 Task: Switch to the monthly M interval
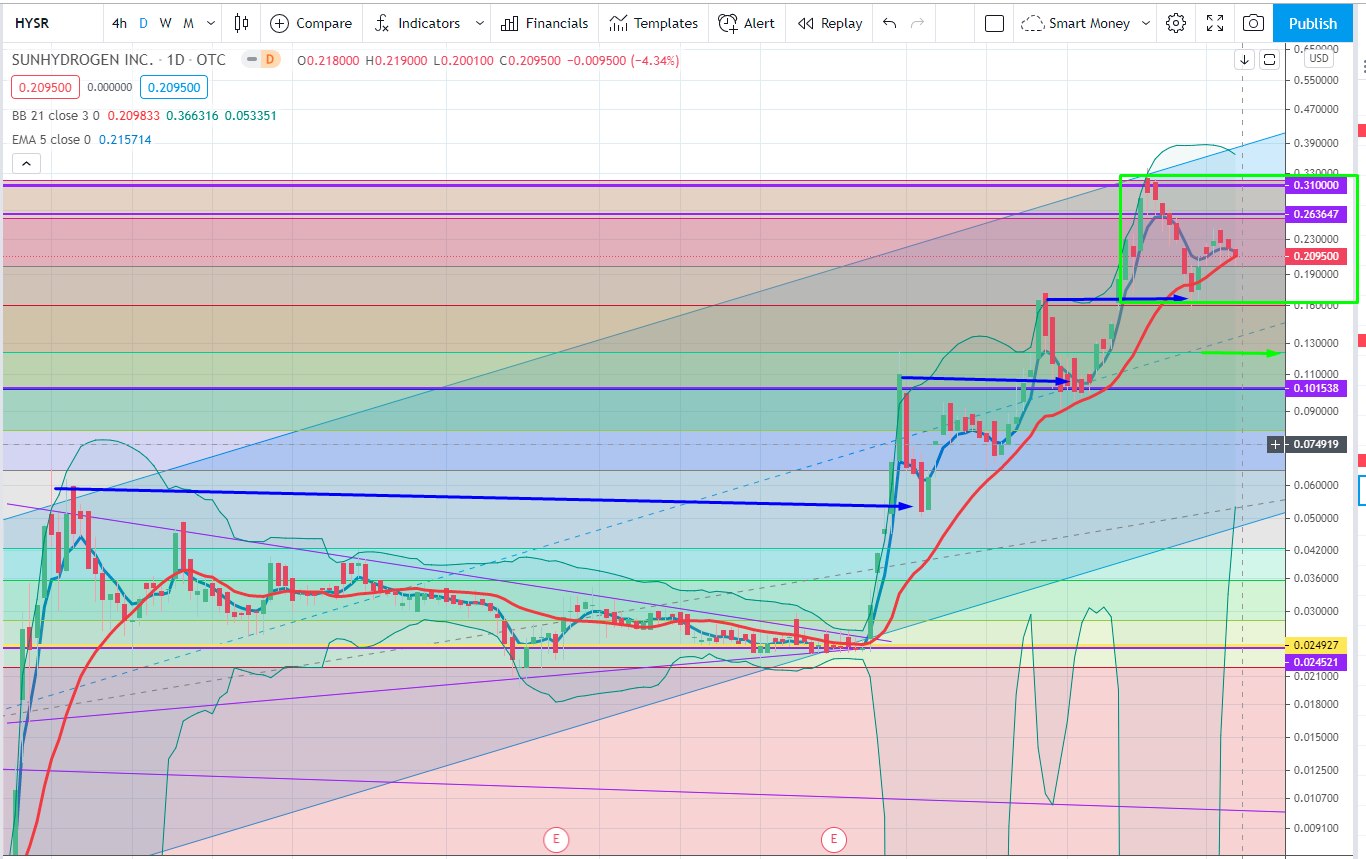click(188, 23)
